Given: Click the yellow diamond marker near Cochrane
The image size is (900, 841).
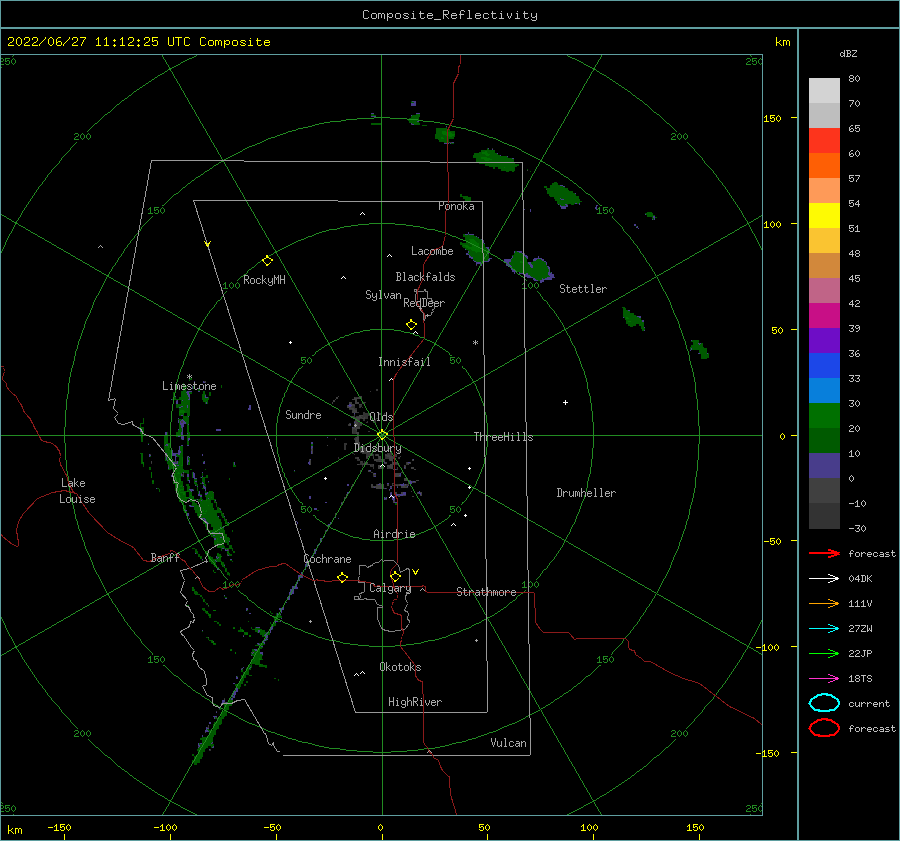Looking at the screenshot, I should click(342, 577).
